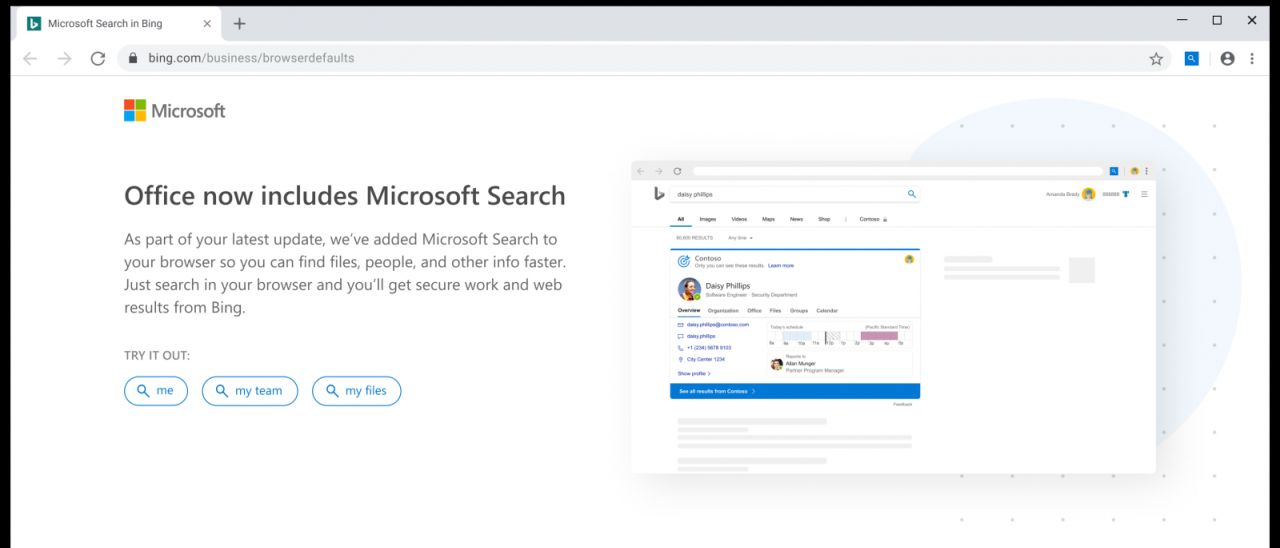Click the 'TRY IT OUT:' label
1280x548 pixels.
tap(157, 356)
